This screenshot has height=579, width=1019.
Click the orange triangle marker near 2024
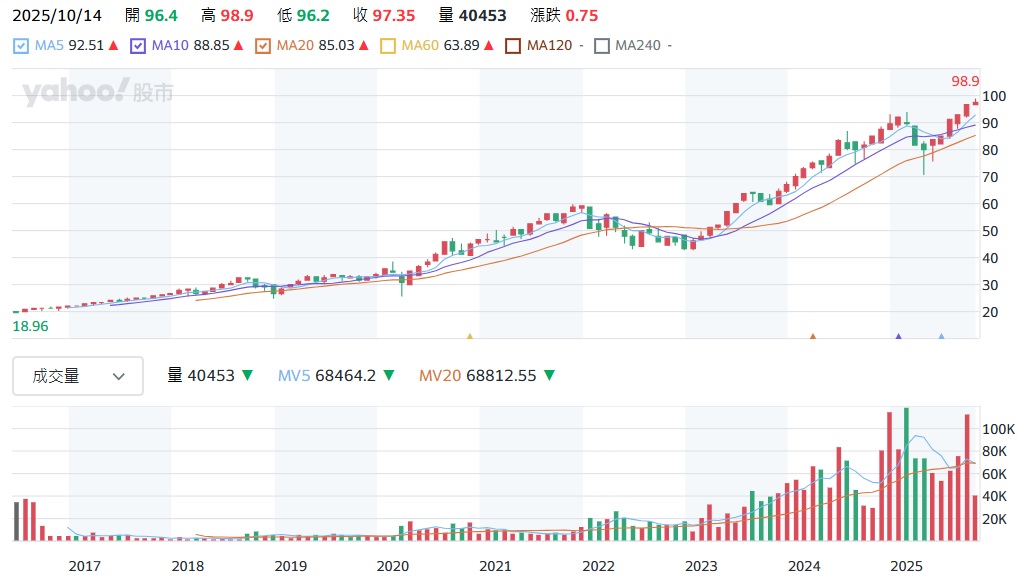coord(812,337)
